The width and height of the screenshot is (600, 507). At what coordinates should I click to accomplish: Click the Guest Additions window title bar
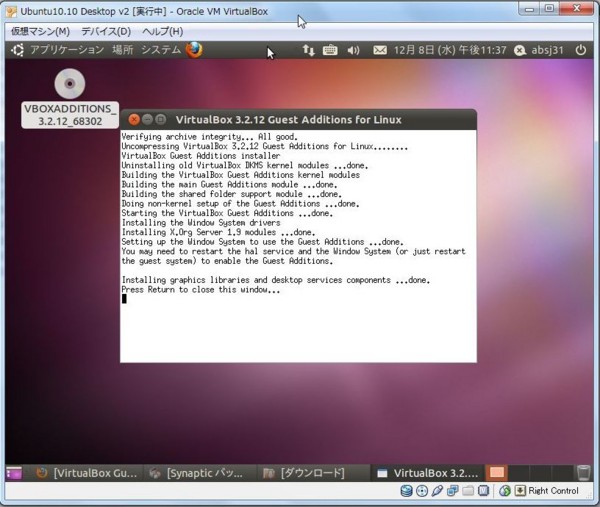(298, 120)
